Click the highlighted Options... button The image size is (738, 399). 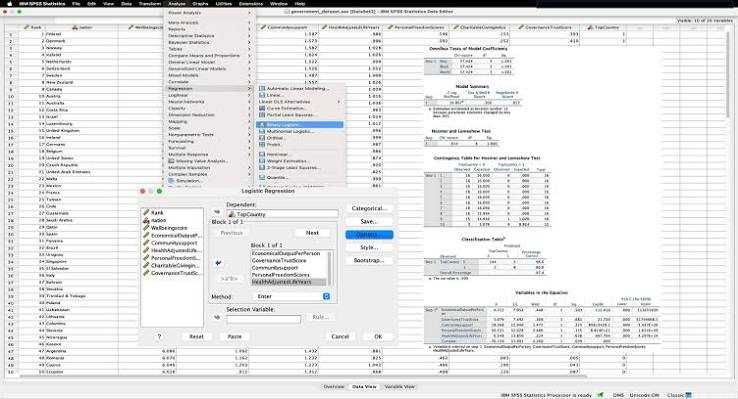tap(369, 234)
